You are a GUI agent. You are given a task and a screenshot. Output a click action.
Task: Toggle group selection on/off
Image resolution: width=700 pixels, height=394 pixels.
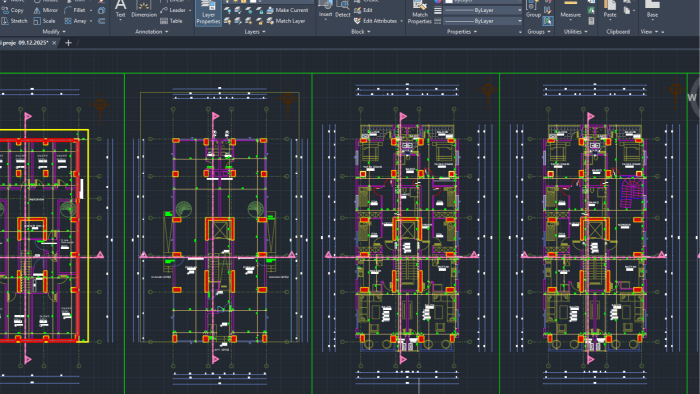pos(548,21)
